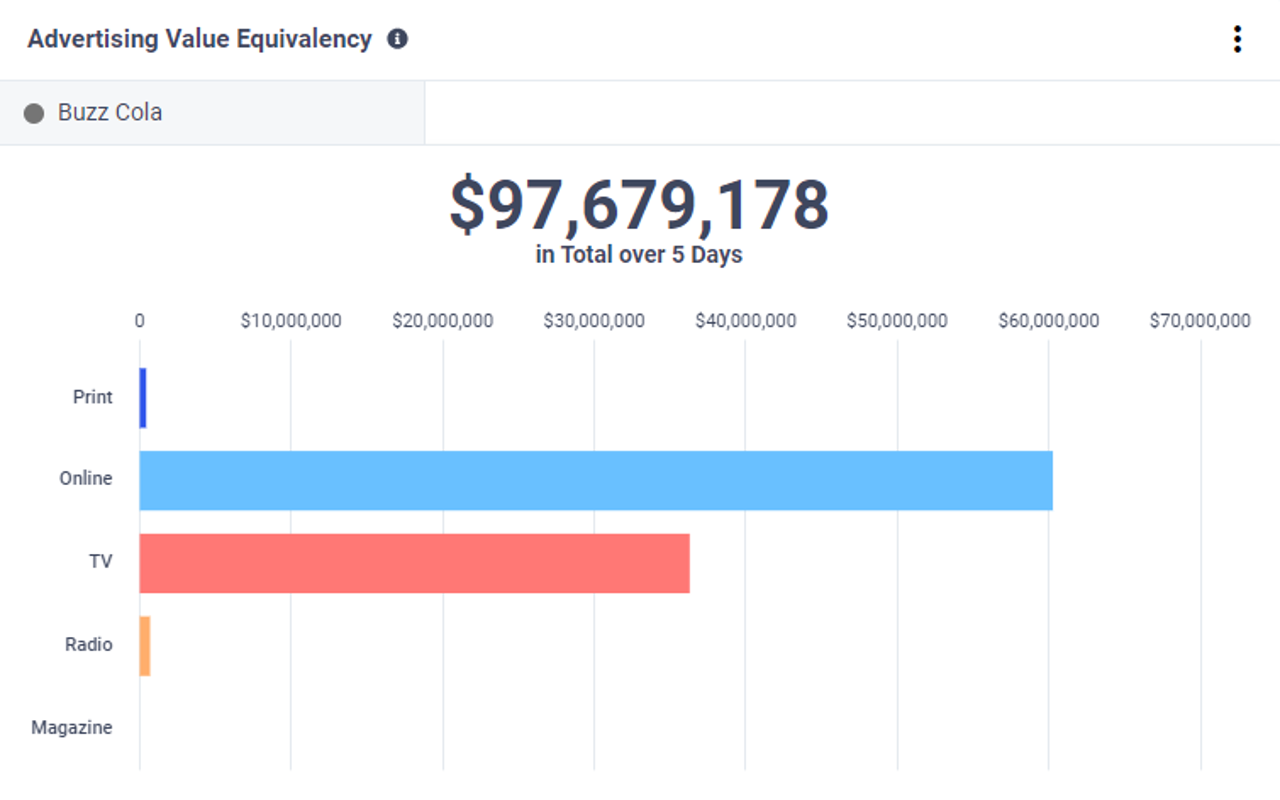Click the TV axis label
The height and width of the screenshot is (800, 1280).
click(x=100, y=562)
